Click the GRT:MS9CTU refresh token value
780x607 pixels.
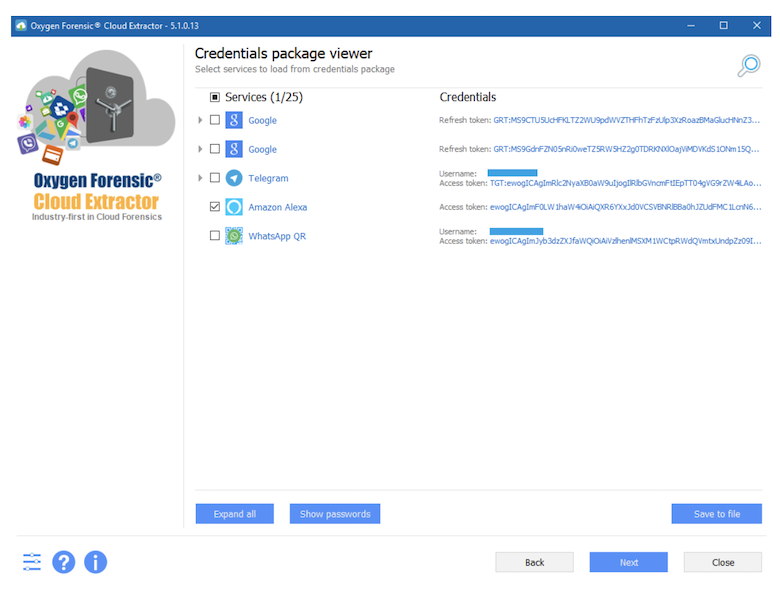[627, 120]
